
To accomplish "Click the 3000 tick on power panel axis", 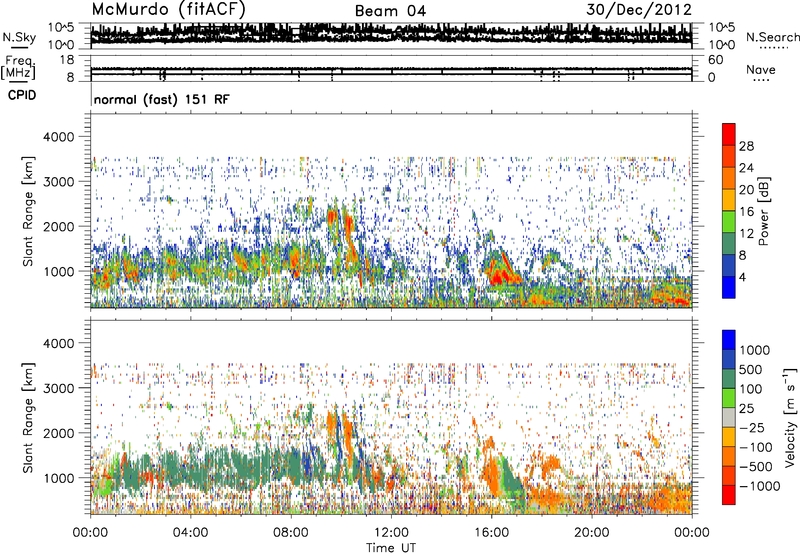I will [x=58, y=182].
